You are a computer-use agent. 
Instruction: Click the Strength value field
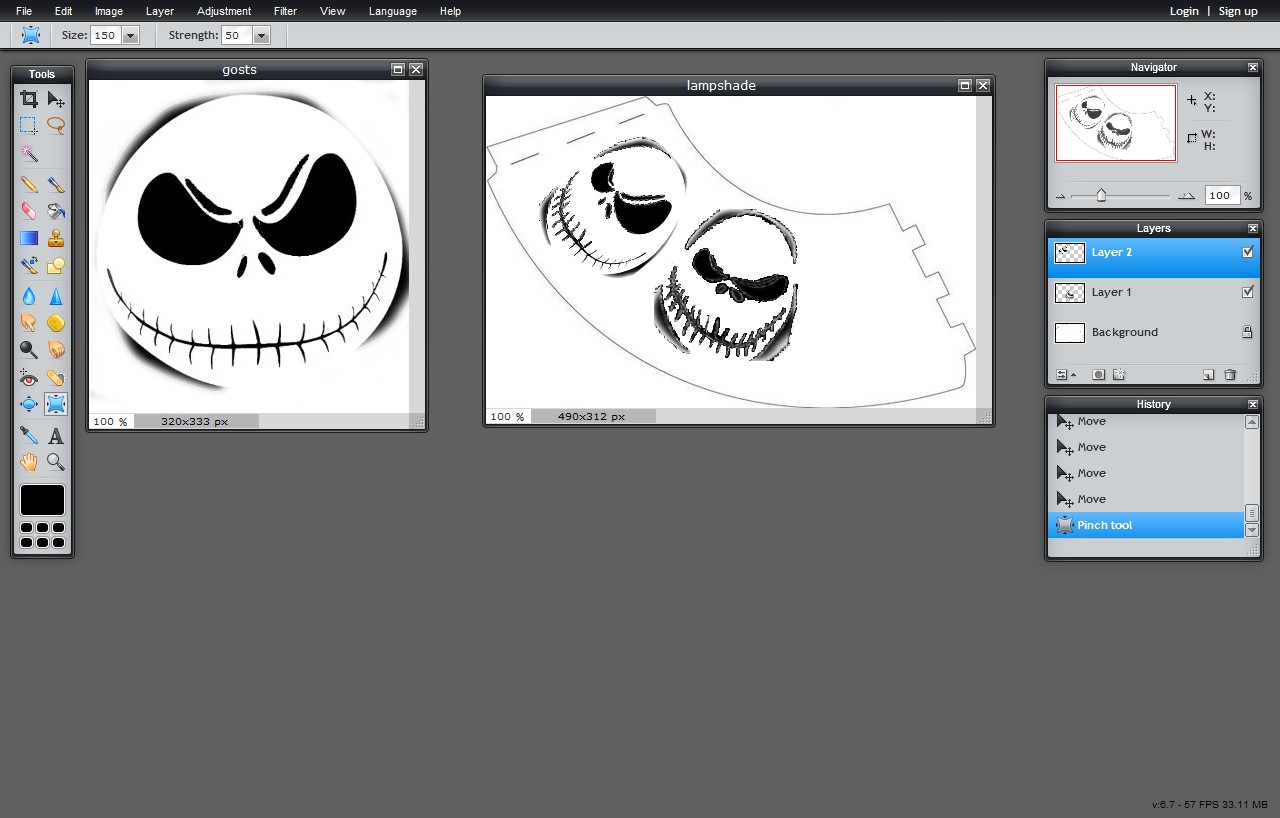237,36
